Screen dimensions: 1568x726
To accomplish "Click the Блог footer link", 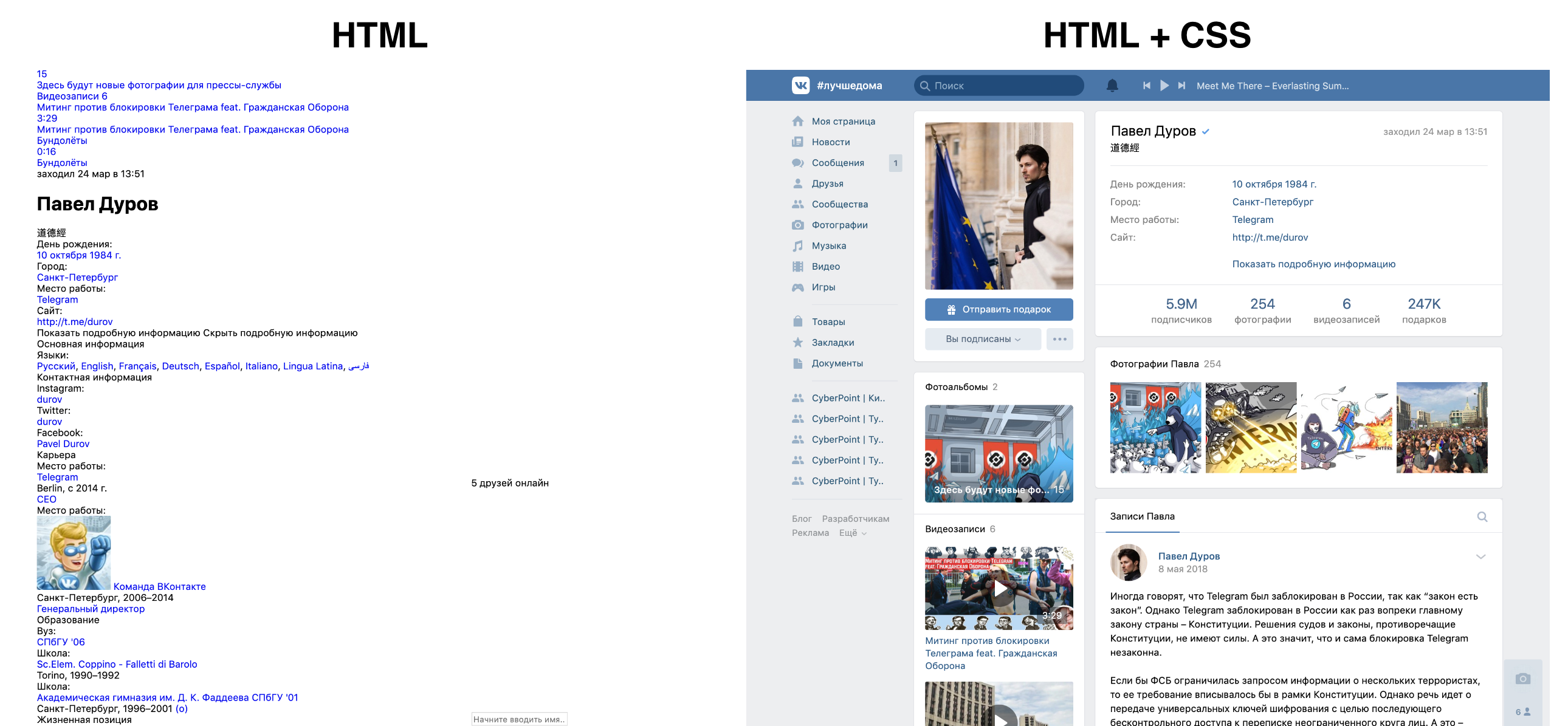I will coord(801,518).
